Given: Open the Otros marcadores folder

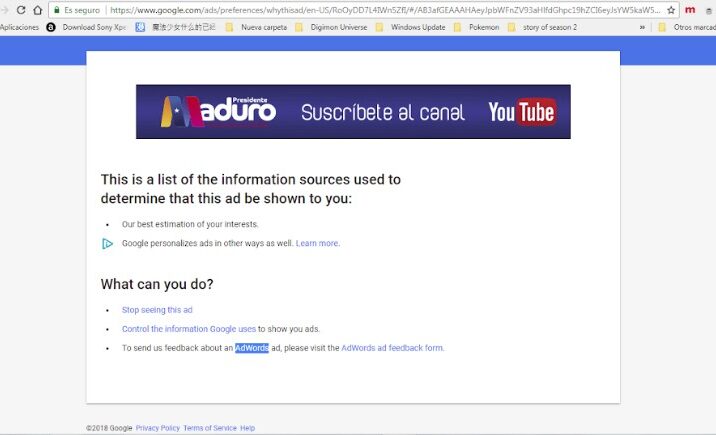Looking at the screenshot, I should (x=687, y=27).
